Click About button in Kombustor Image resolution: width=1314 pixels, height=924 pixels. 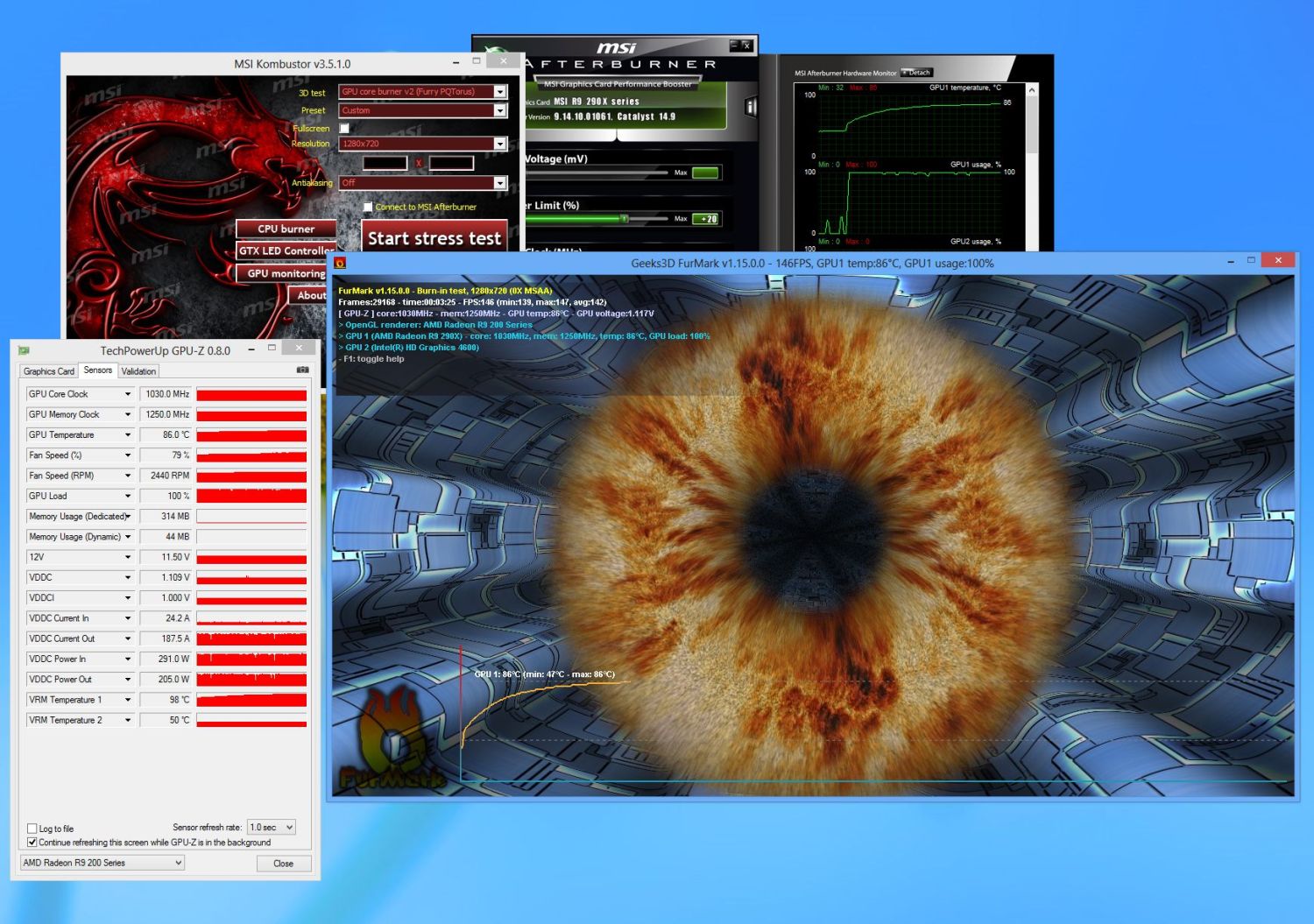[307, 295]
